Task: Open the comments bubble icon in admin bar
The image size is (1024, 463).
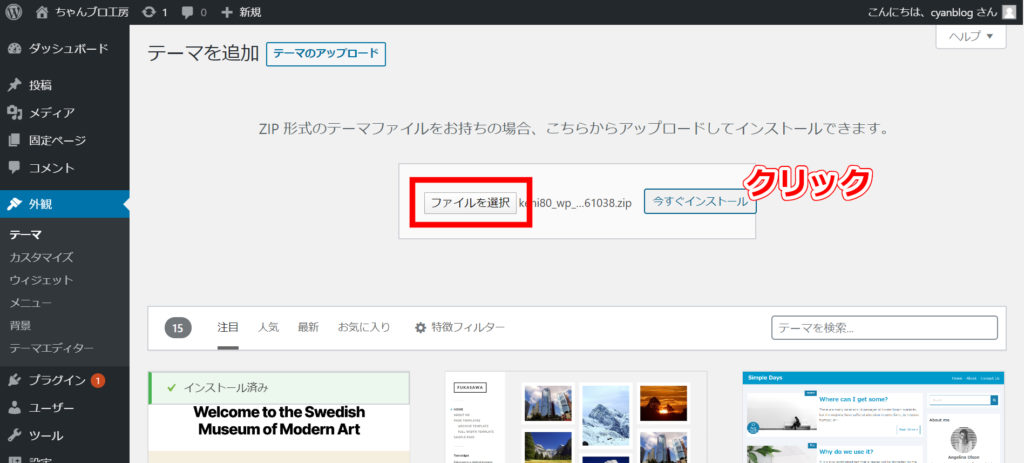Action: coord(188,12)
